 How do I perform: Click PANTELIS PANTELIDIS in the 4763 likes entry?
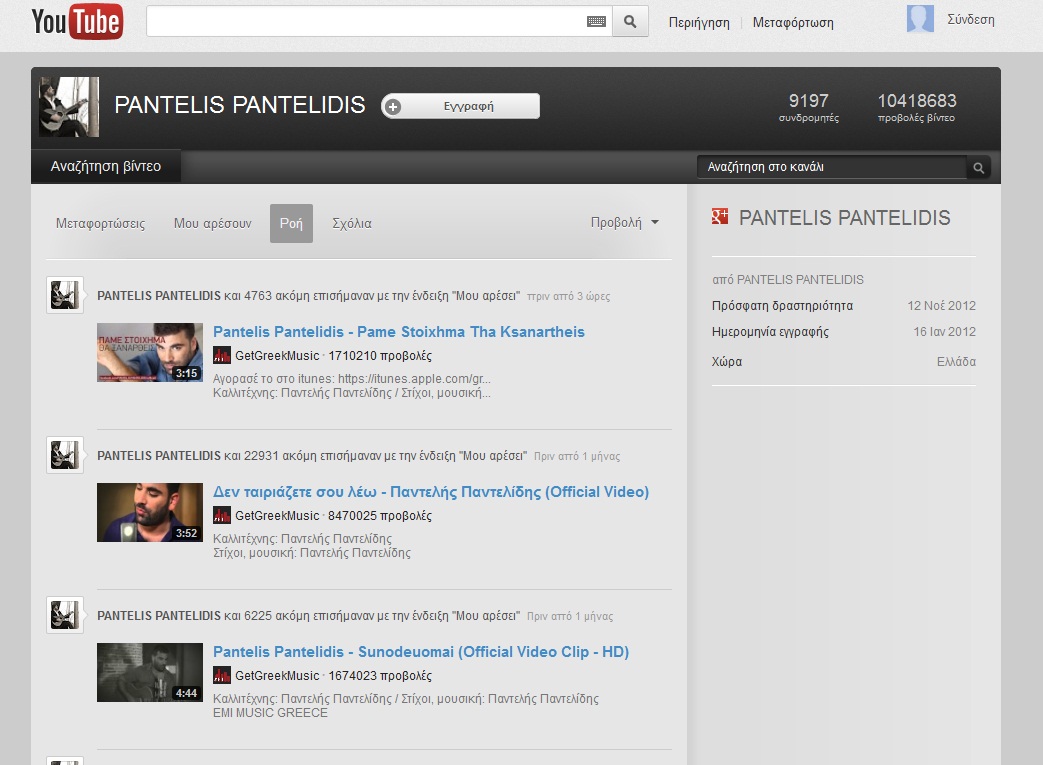159,295
